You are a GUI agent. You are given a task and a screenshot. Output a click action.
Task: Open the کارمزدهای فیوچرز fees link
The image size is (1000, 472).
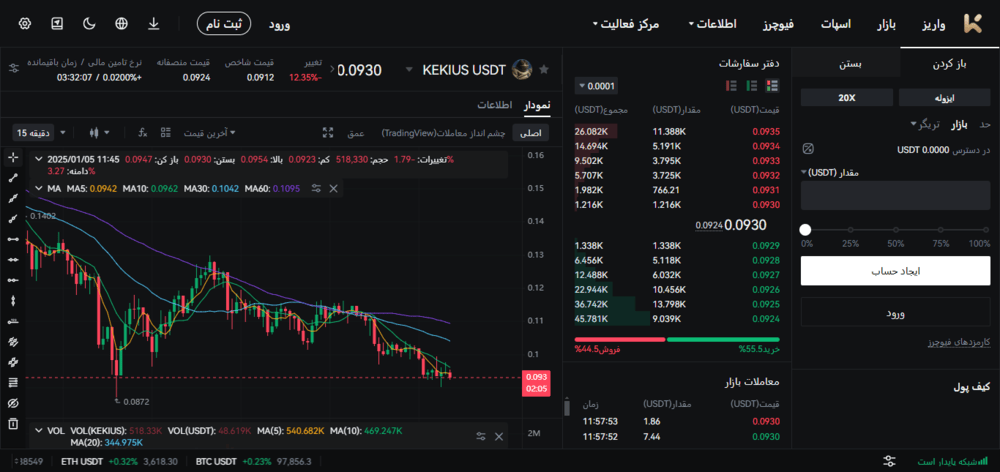pos(959,343)
